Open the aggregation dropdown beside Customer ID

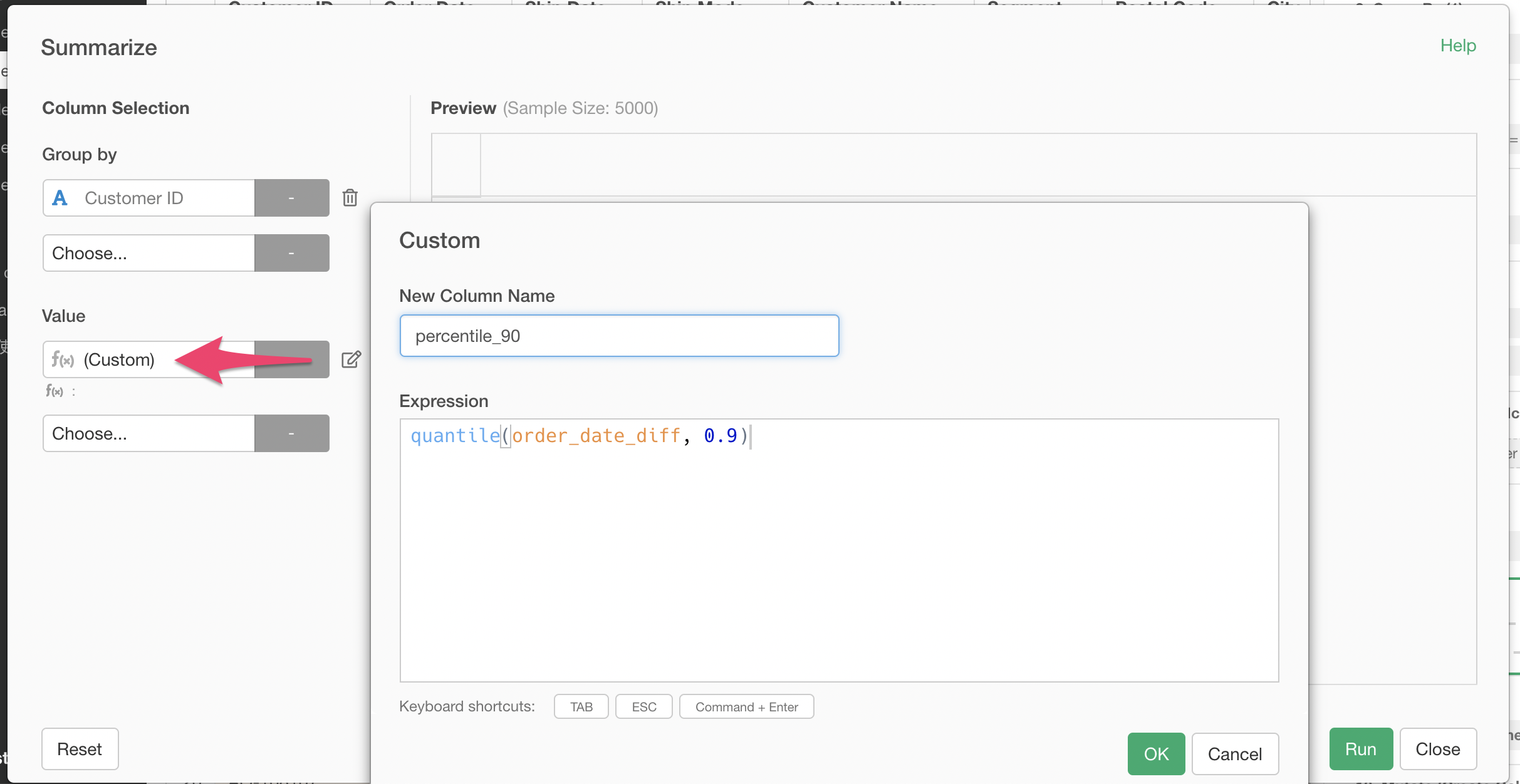[x=292, y=198]
